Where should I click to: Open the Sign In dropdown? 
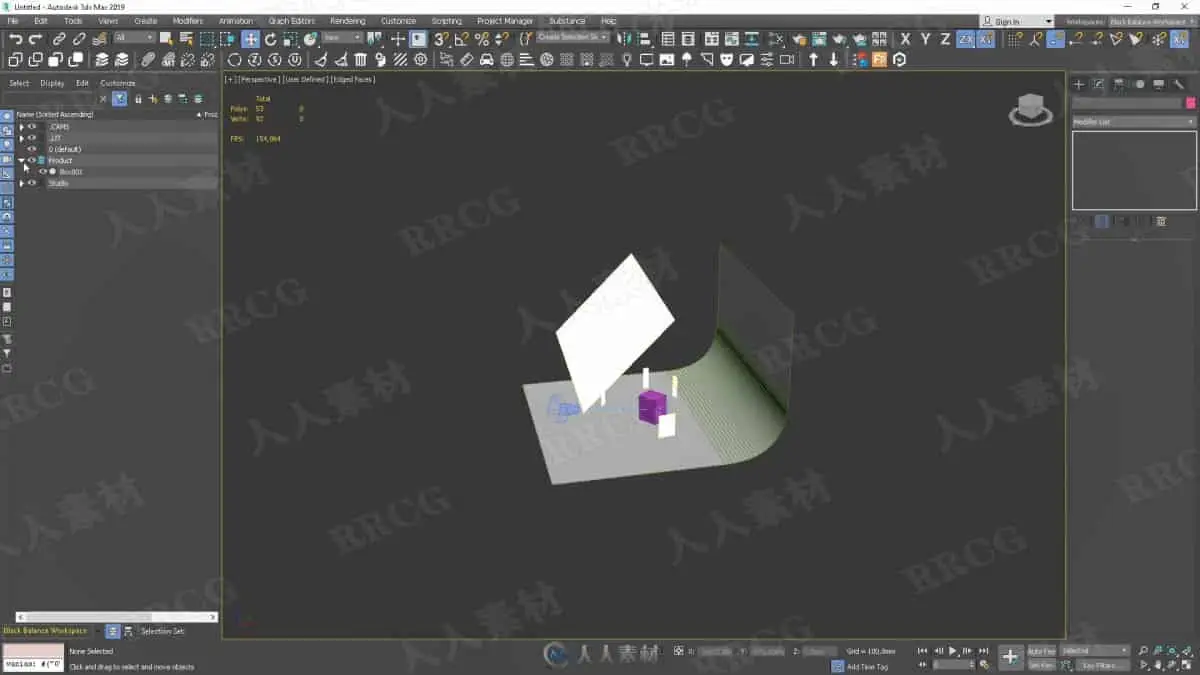pyautogui.click(x=1018, y=21)
